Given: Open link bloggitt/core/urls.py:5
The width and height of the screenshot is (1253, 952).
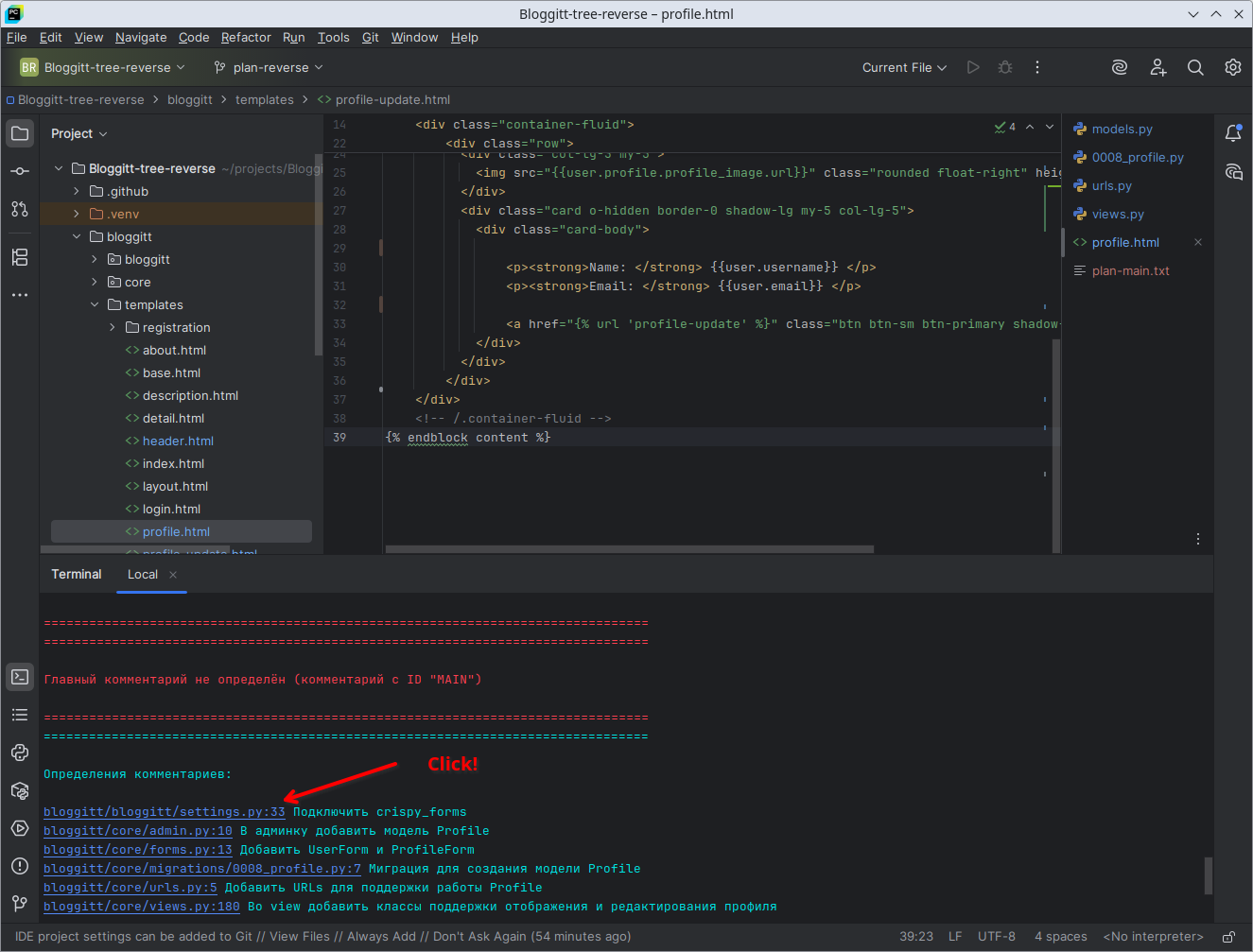Looking at the screenshot, I should (x=130, y=888).
